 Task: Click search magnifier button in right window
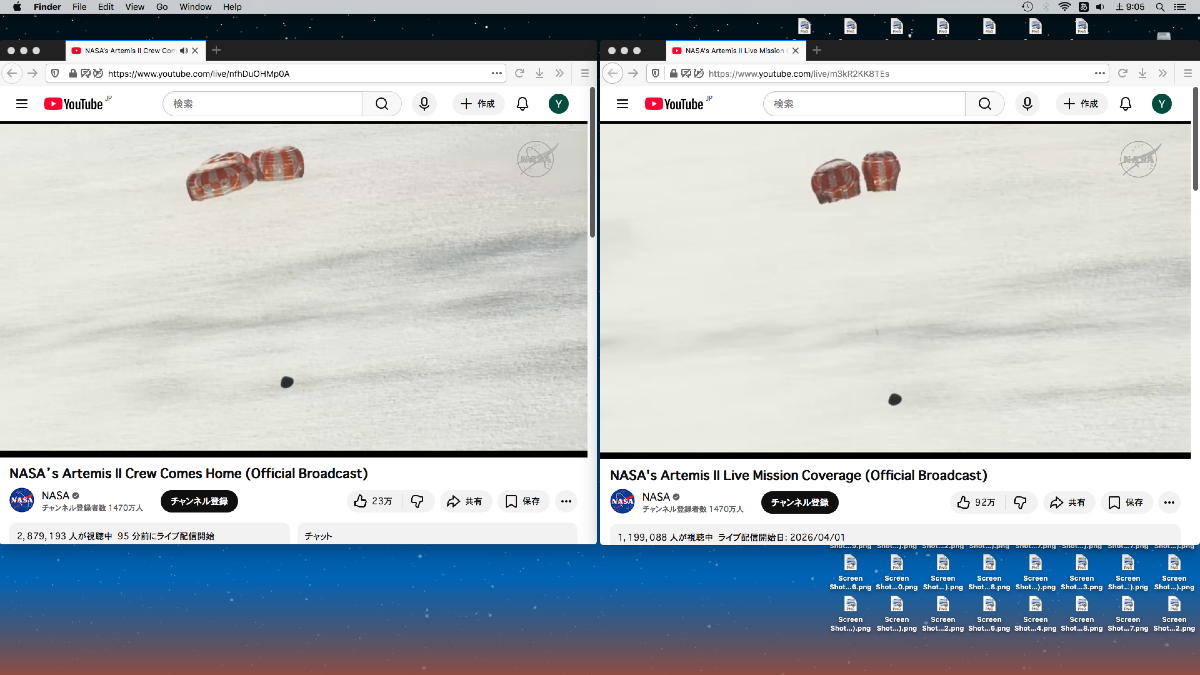[x=985, y=104]
